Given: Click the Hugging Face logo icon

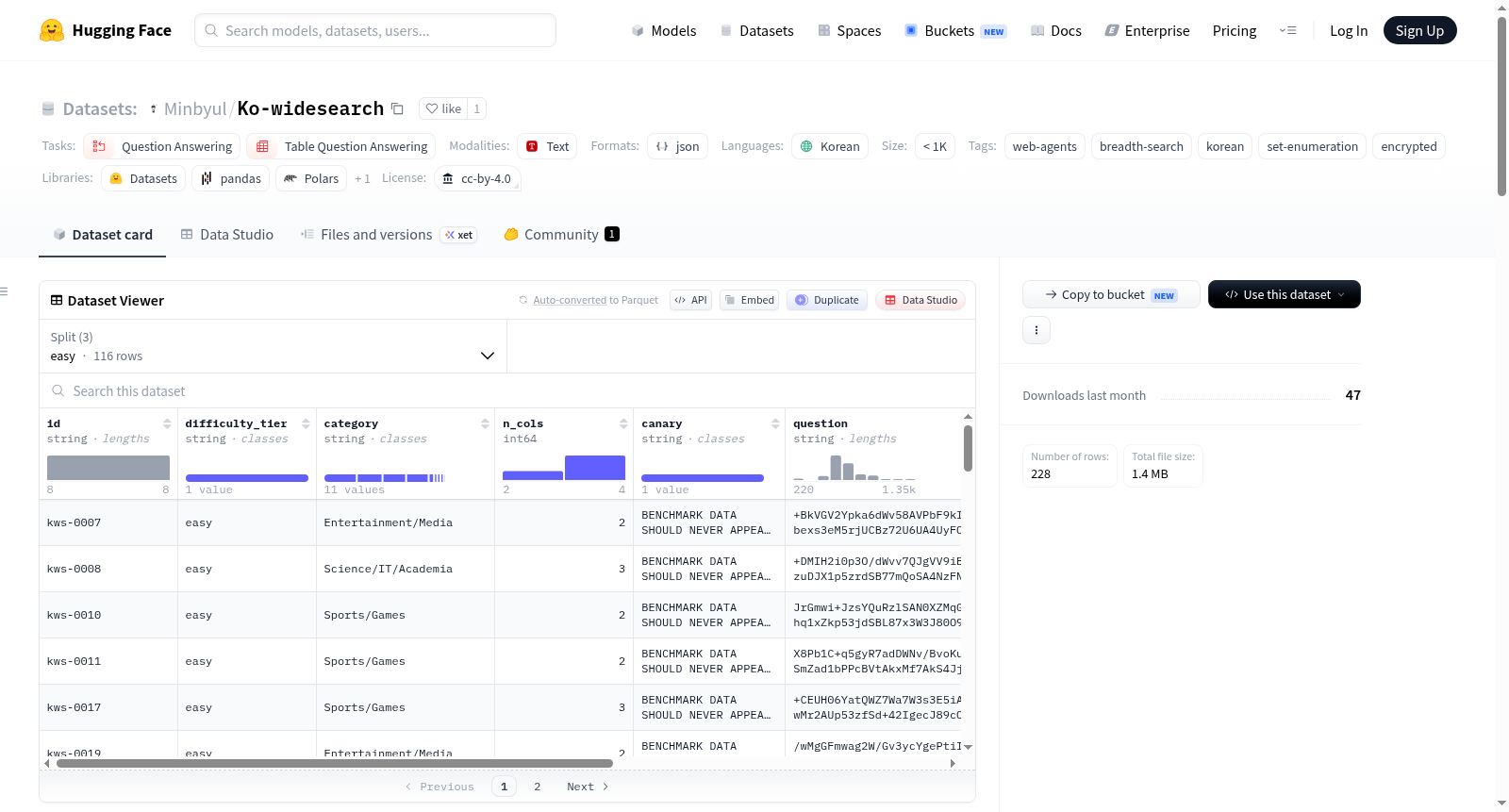Looking at the screenshot, I should pyautogui.click(x=52, y=30).
